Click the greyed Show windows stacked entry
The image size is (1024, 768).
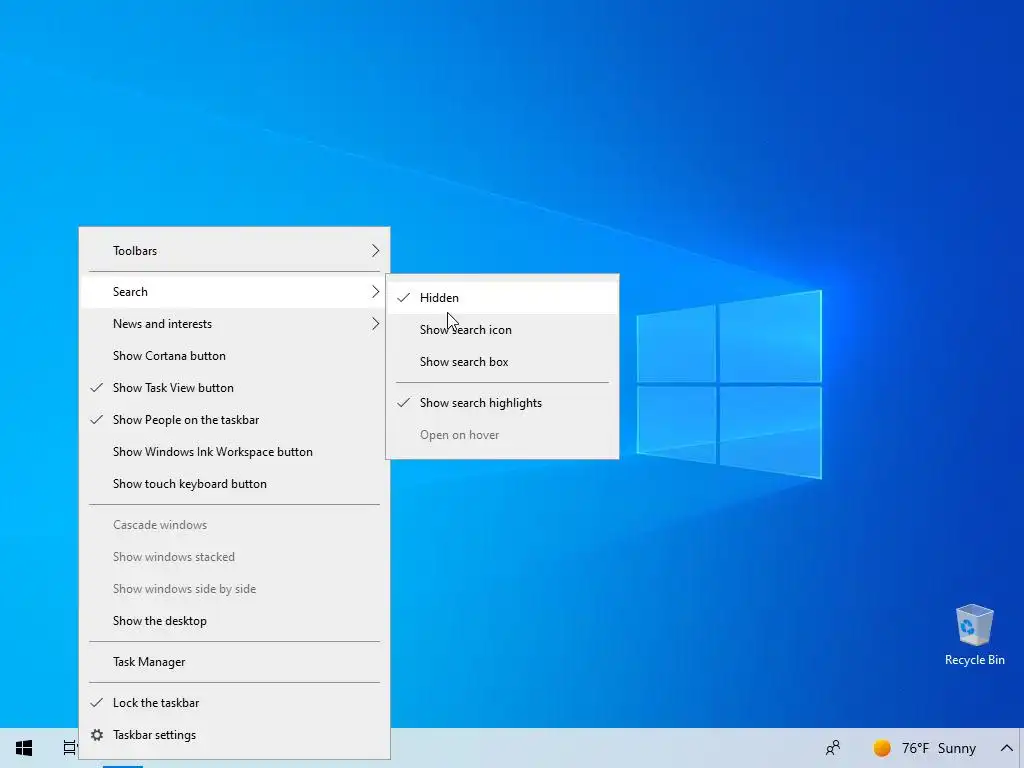(x=234, y=557)
